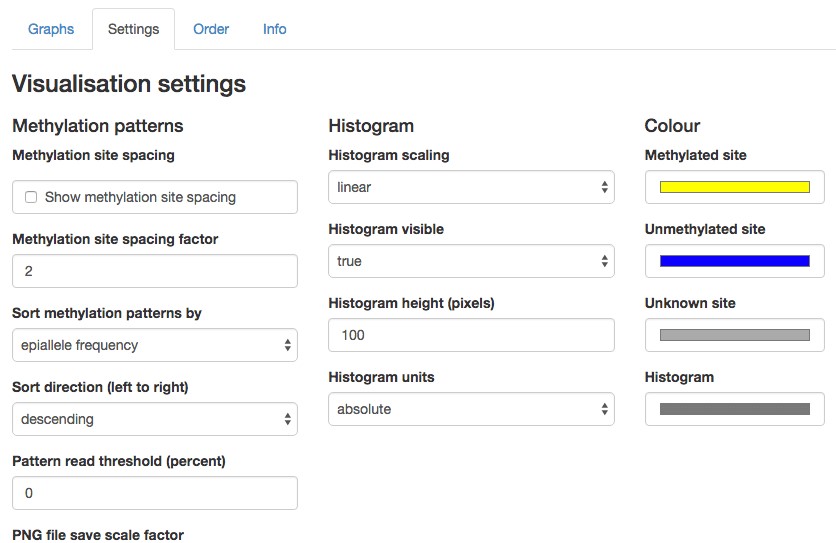This screenshot has width=836, height=543.
Task: Open the Order tab
Action: point(211,29)
